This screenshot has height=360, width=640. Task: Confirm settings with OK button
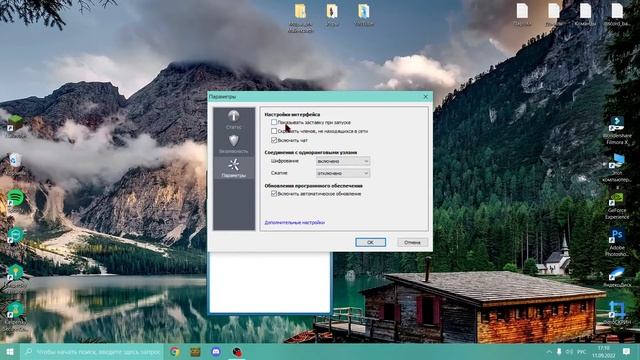click(x=370, y=242)
